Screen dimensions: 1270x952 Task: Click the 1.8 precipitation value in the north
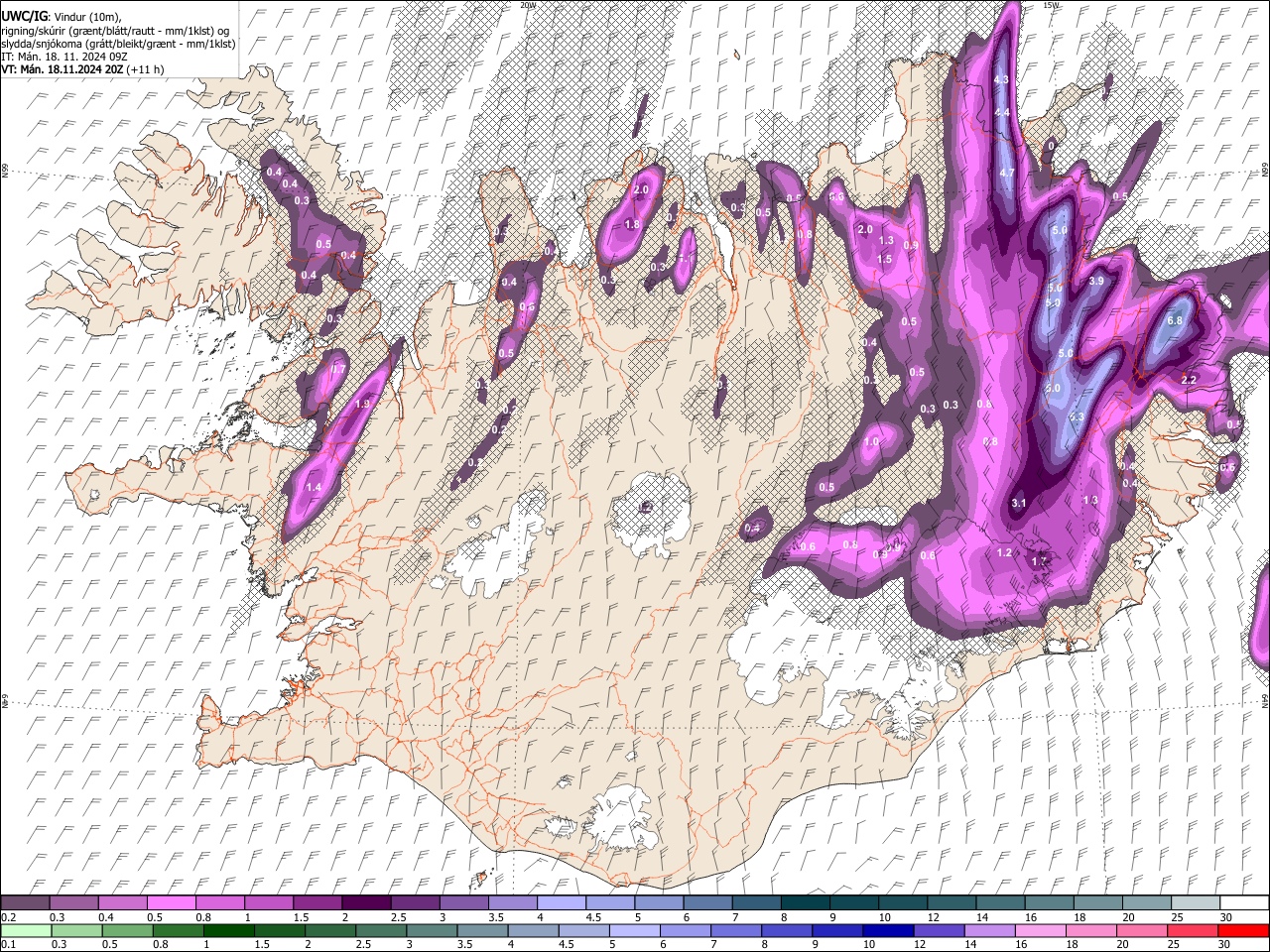coord(632,225)
